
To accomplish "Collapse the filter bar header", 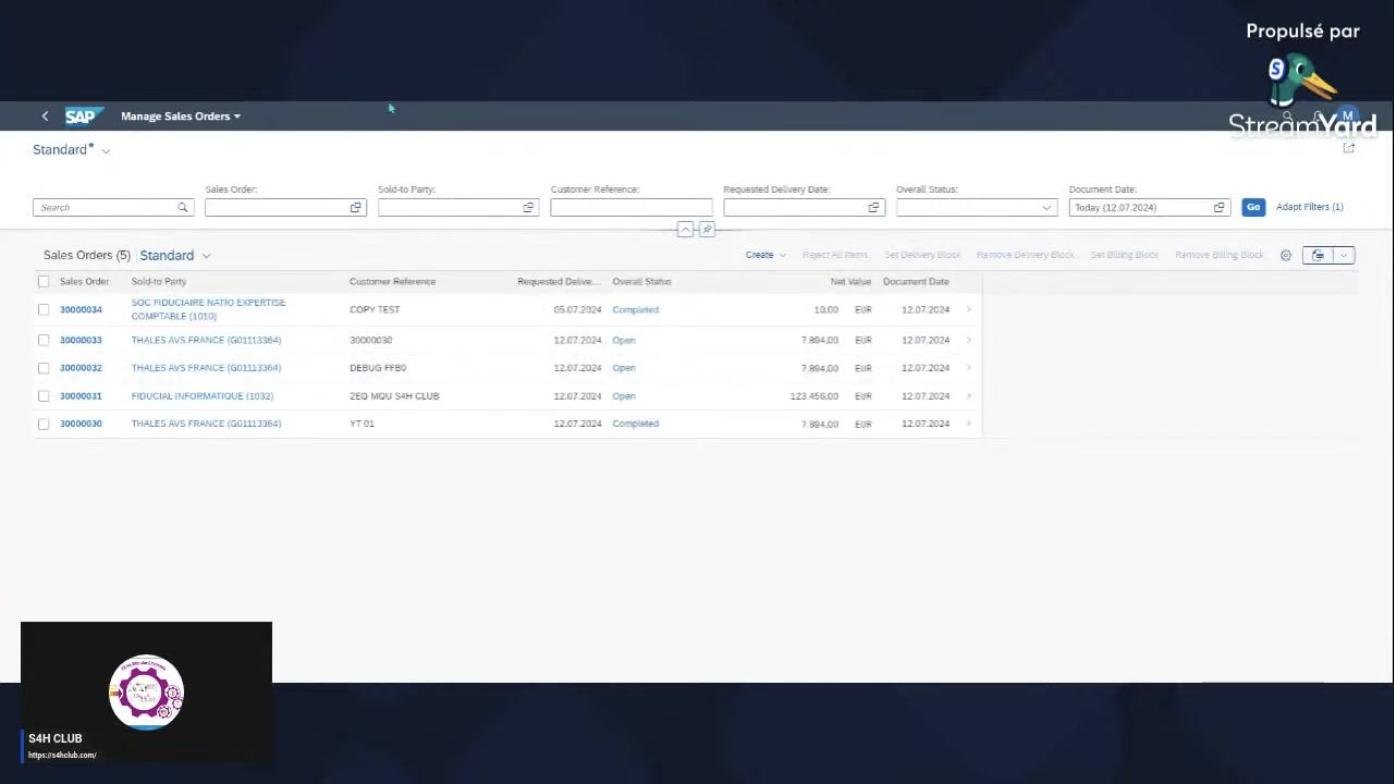I will coord(685,230).
